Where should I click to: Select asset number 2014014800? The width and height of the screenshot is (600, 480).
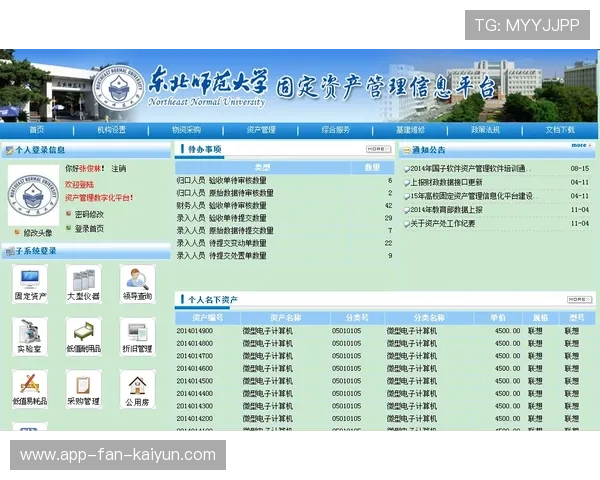(x=195, y=343)
